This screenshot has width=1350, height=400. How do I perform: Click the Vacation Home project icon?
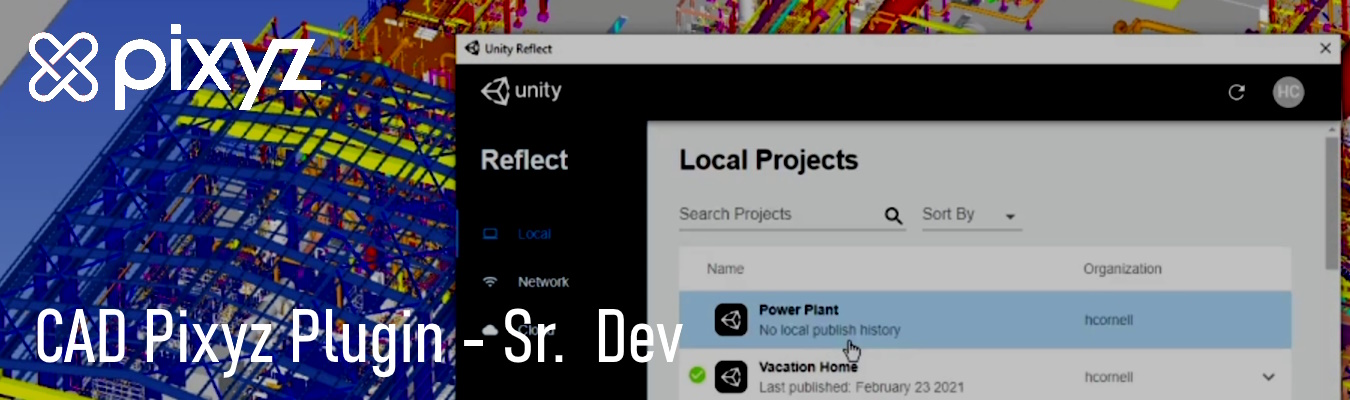coord(731,376)
